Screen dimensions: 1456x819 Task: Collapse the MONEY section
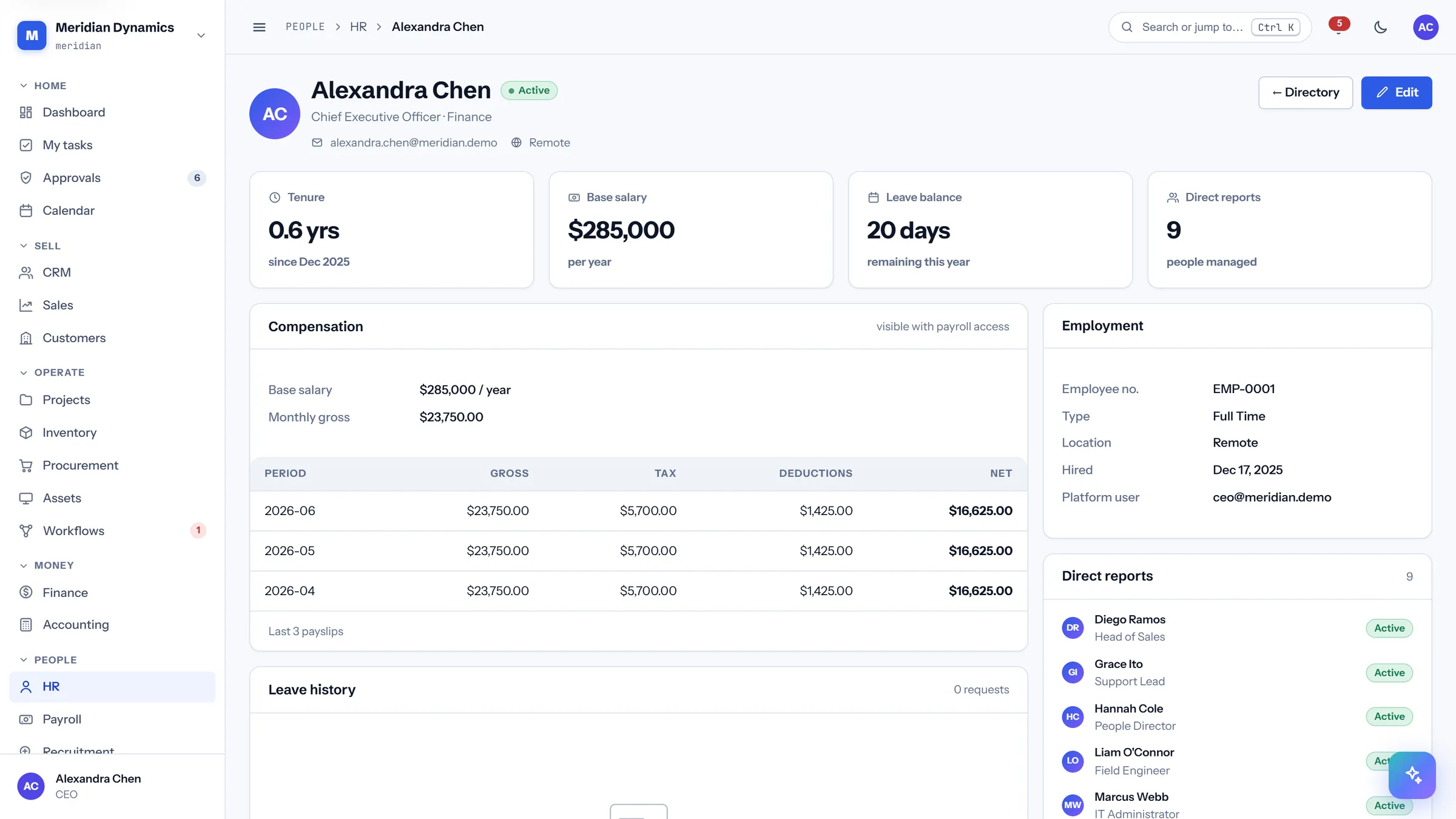coord(47,565)
